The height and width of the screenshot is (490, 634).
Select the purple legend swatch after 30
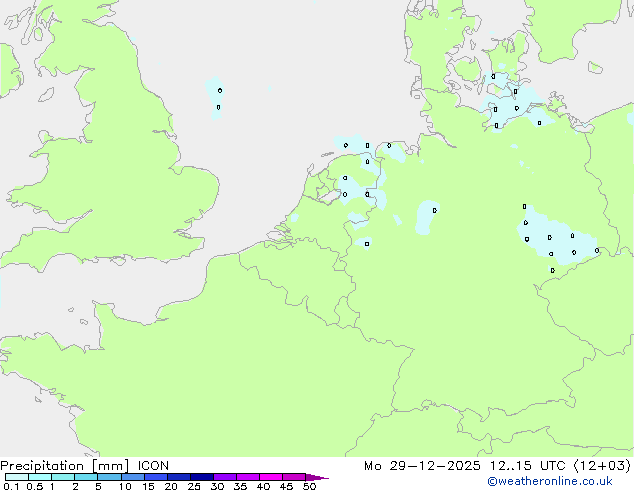pyautogui.click(x=225, y=478)
